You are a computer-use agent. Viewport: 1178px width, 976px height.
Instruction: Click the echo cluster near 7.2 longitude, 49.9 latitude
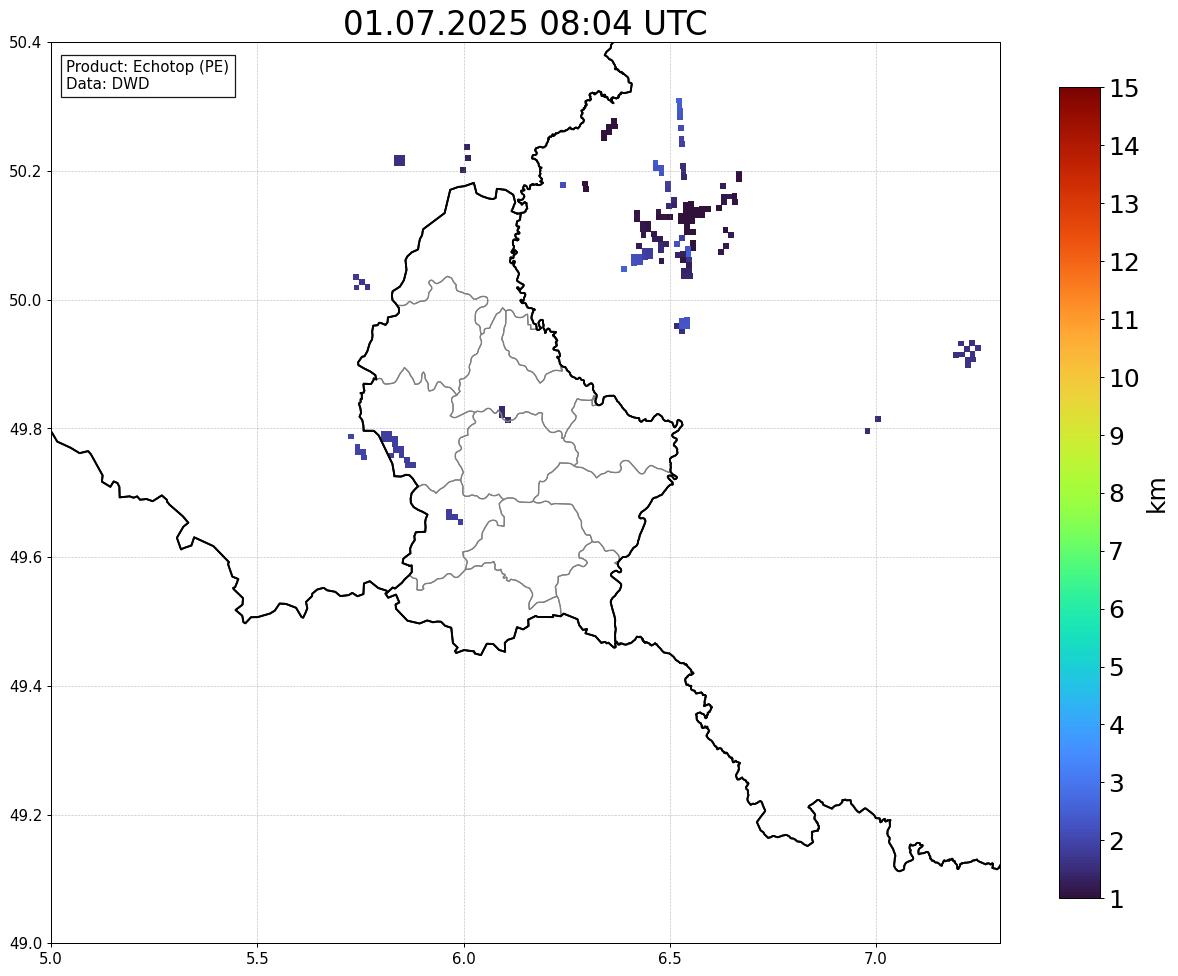[968, 353]
